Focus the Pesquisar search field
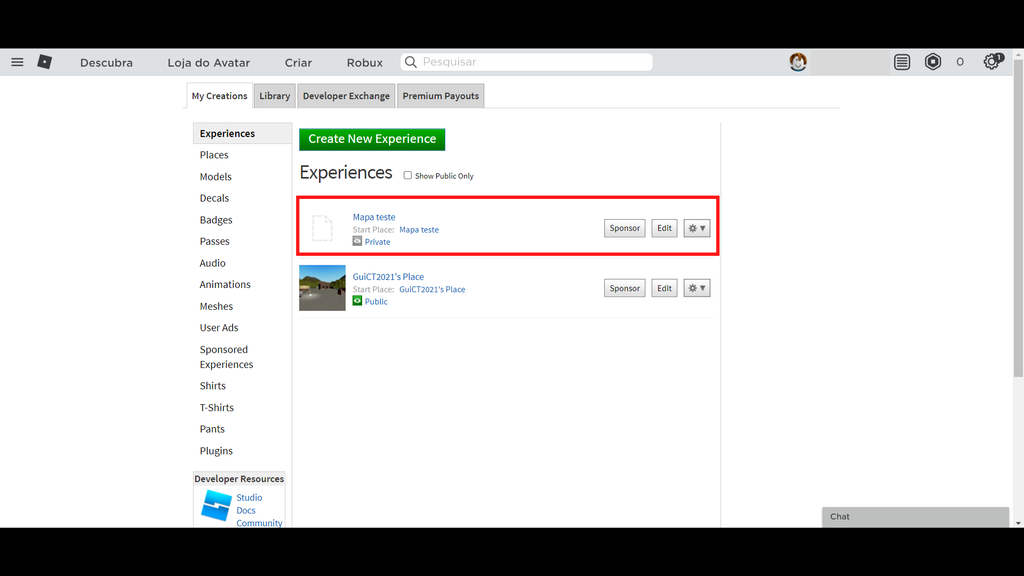Screen dimensions: 1024x576 pyautogui.click(x=526, y=62)
